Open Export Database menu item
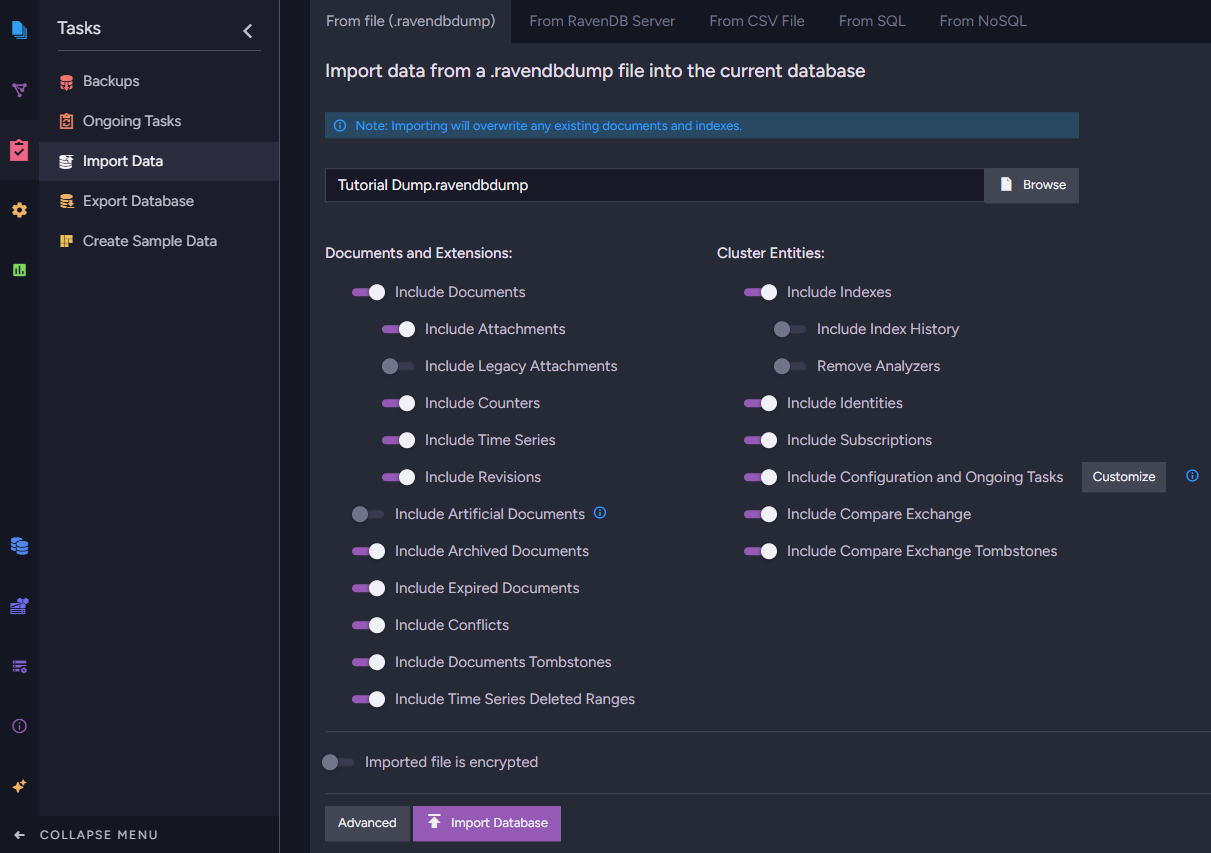1211x853 pixels. [159, 201]
